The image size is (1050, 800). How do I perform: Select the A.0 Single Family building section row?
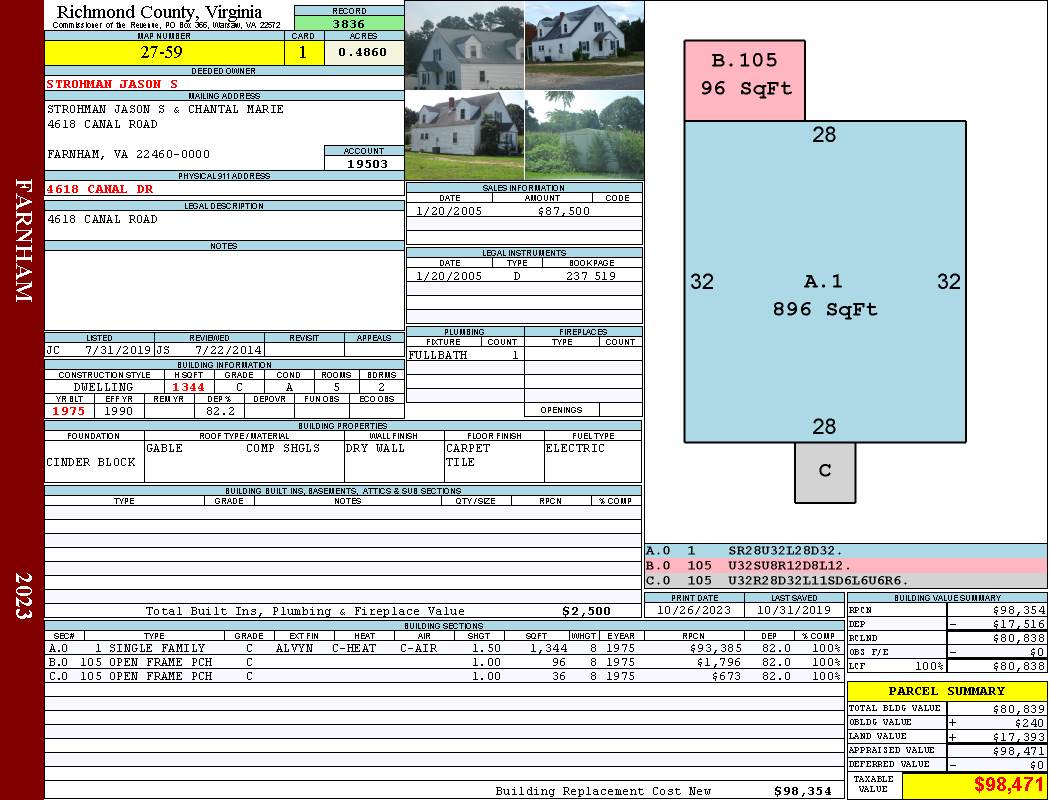pyautogui.click(x=443, y=648)
